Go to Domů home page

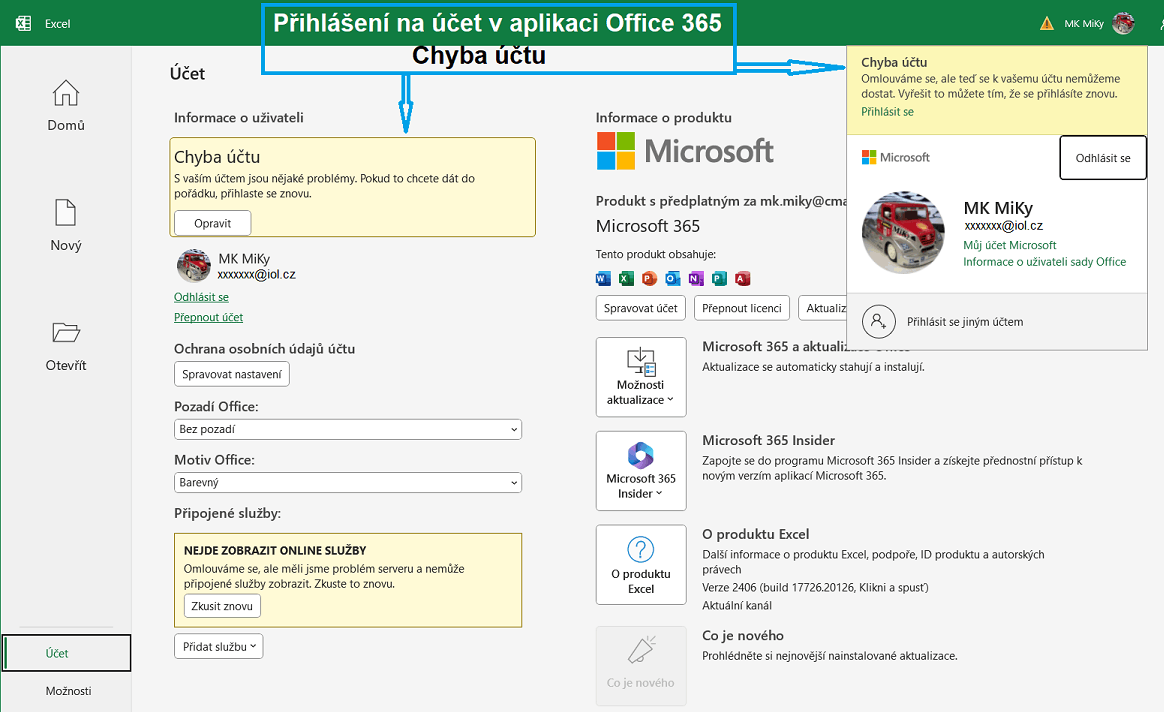(x=66, y=105)
